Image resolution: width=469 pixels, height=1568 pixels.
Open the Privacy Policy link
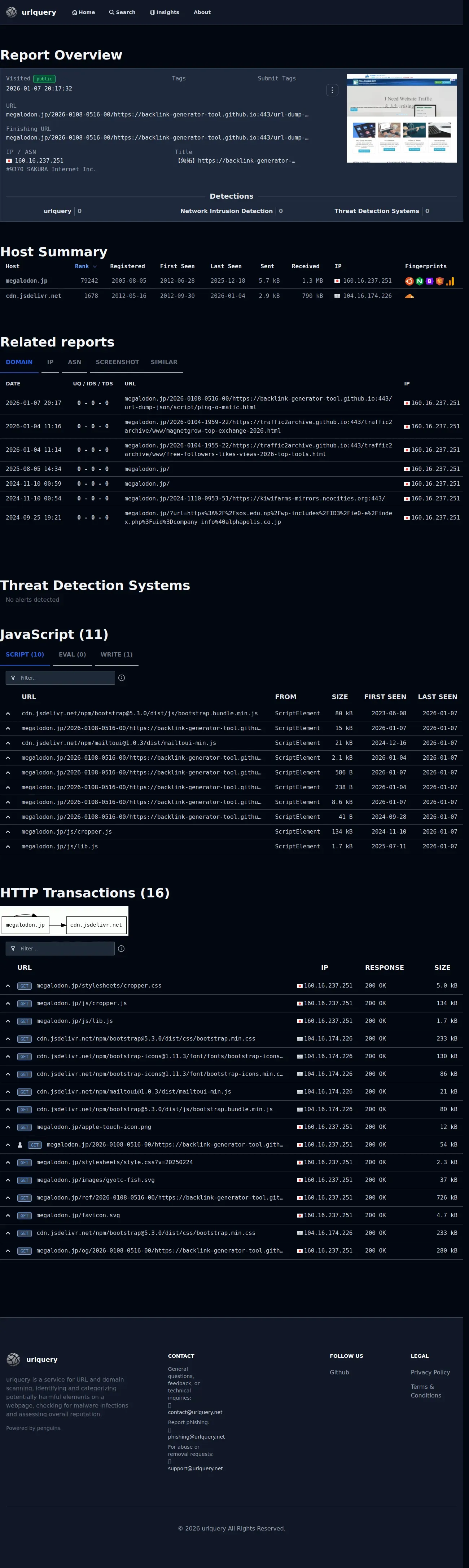pyautogui.click(x=430, y=1373)
